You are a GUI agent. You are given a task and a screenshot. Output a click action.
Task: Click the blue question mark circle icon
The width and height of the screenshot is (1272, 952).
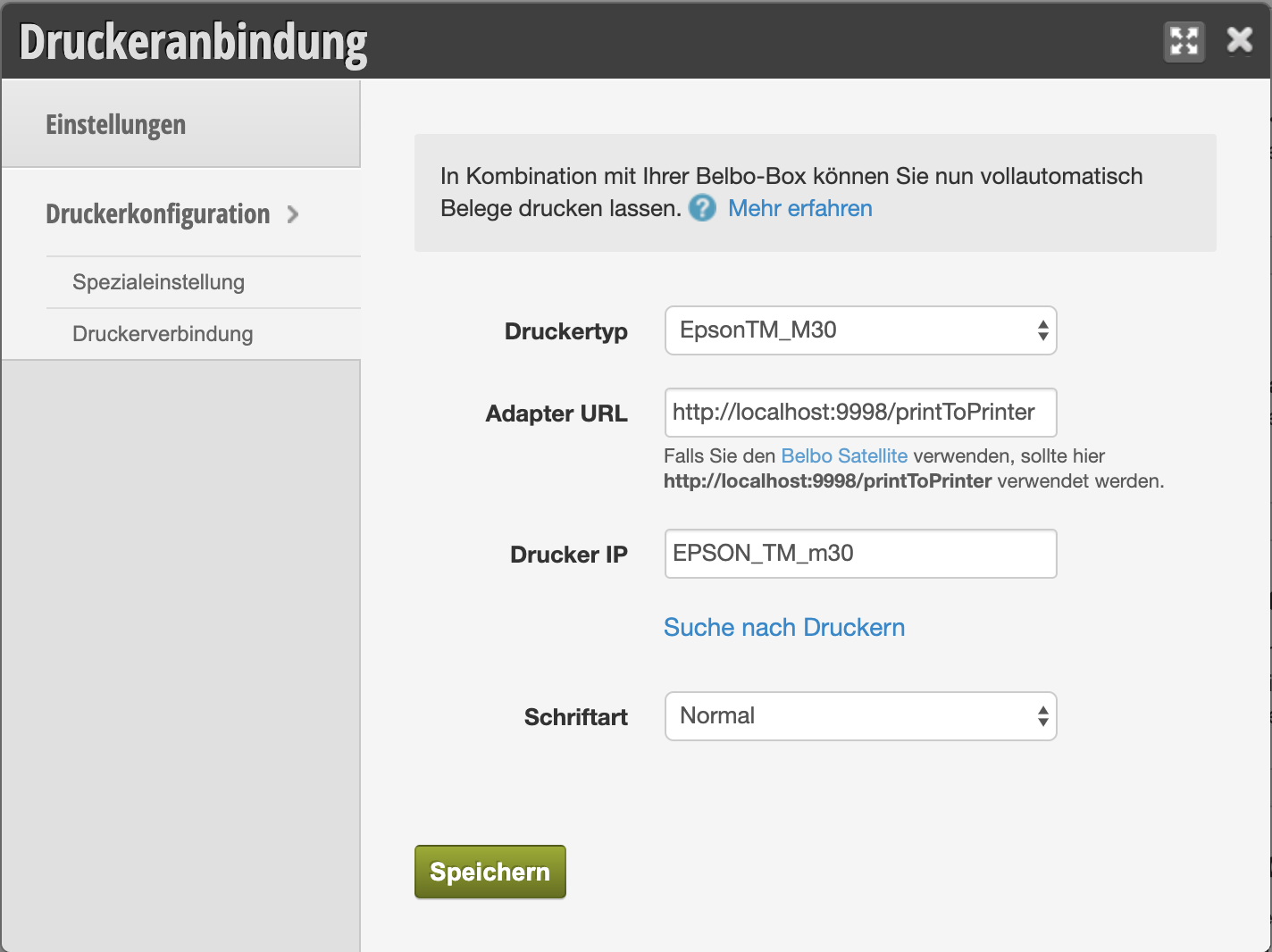(x=702, y=208)
